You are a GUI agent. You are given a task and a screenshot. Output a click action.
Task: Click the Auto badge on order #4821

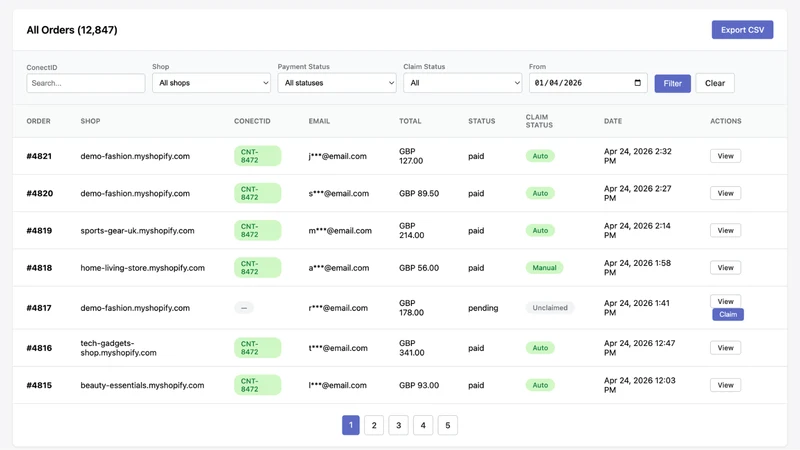[540, 156]
